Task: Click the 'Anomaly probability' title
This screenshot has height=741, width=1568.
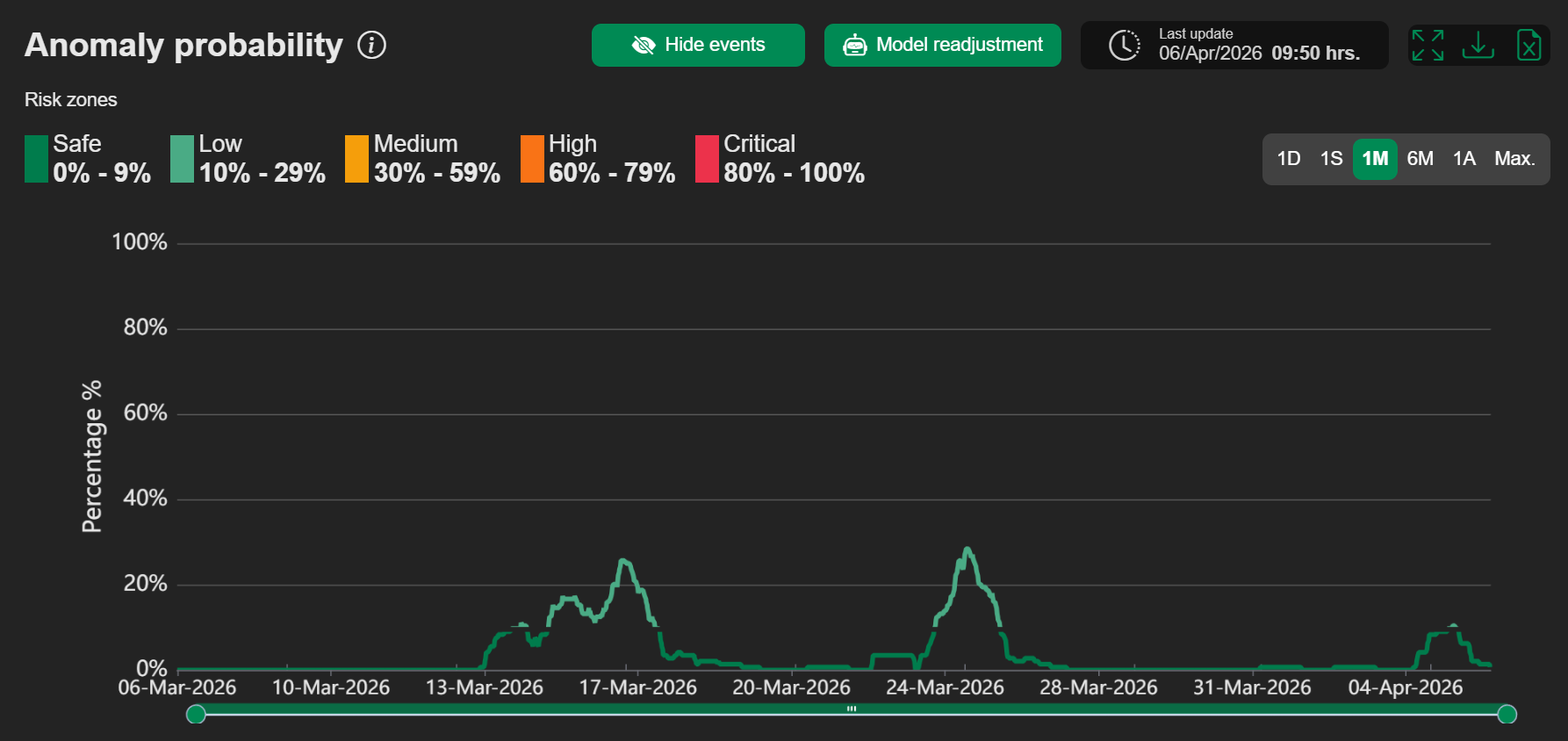Action: click(x=183, y=45)
